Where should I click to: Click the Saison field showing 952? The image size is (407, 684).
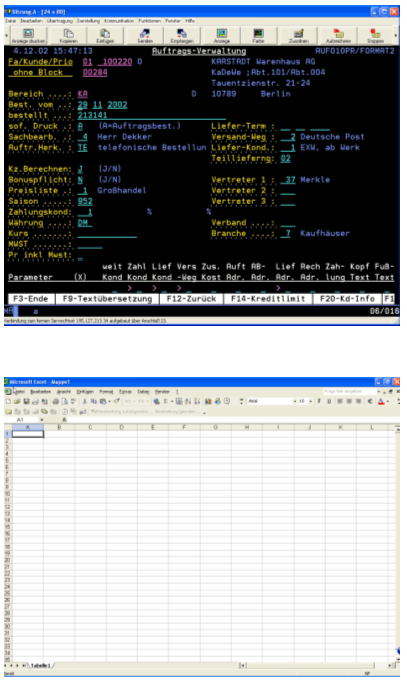click(x=85, y=202)
